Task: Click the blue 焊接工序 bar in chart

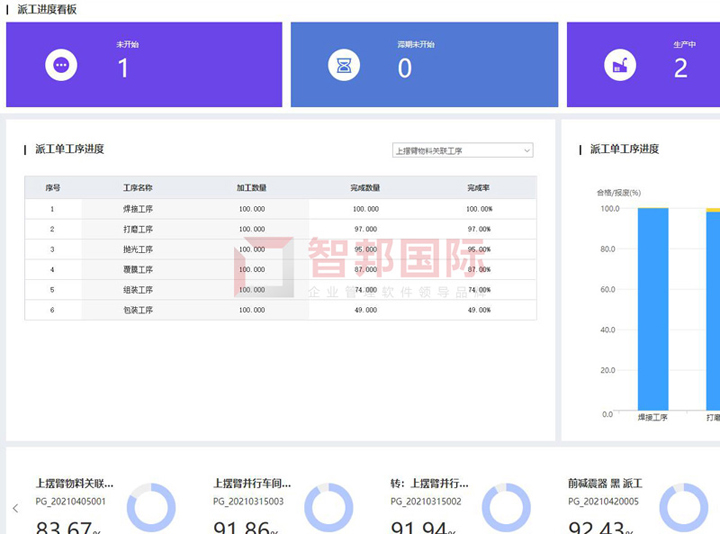Action: pyautogui.click(x=653, y=310)
